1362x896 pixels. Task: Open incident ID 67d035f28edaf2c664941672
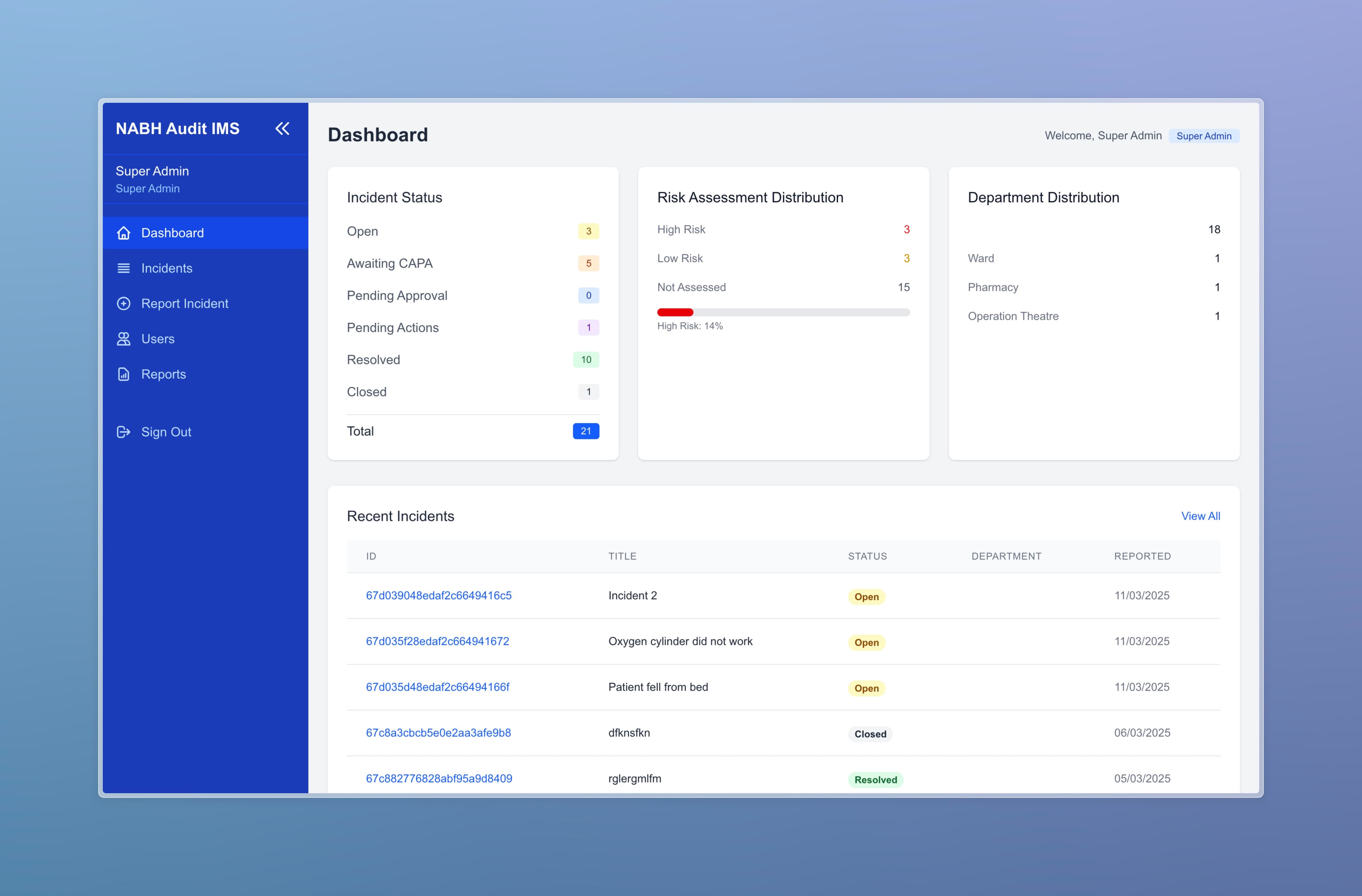point(437,641)
